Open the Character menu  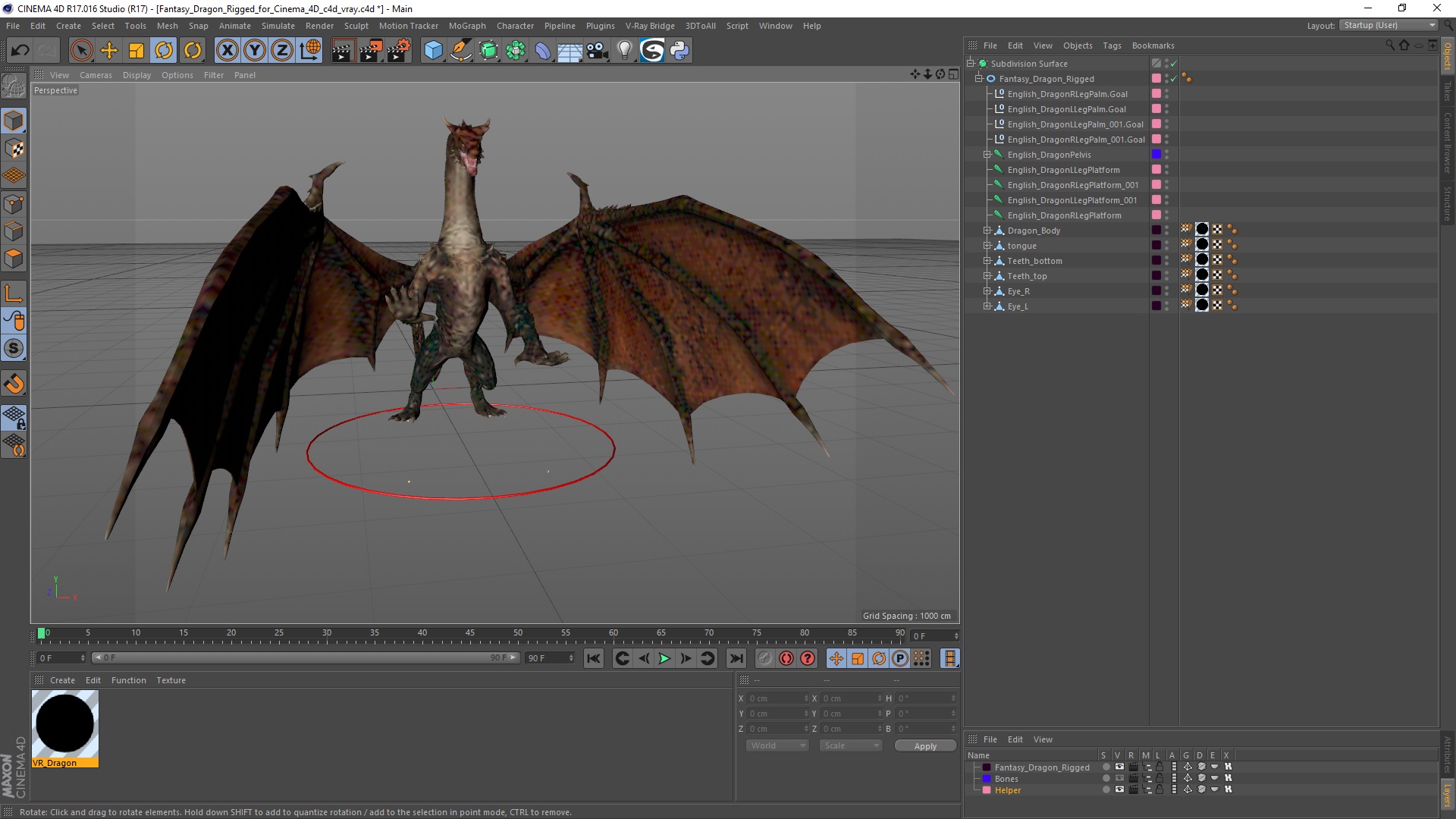515,26
